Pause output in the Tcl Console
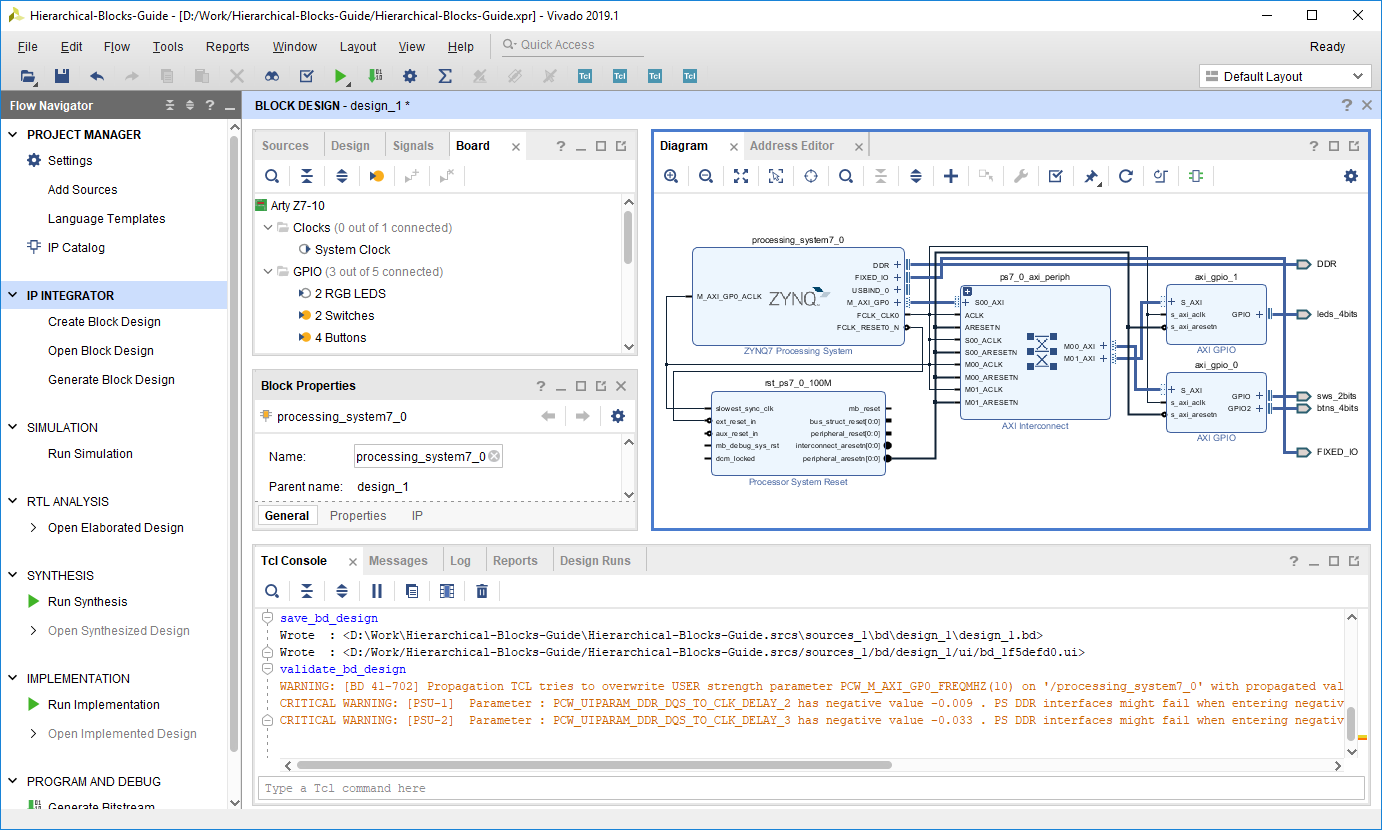 tap(377, 591)
